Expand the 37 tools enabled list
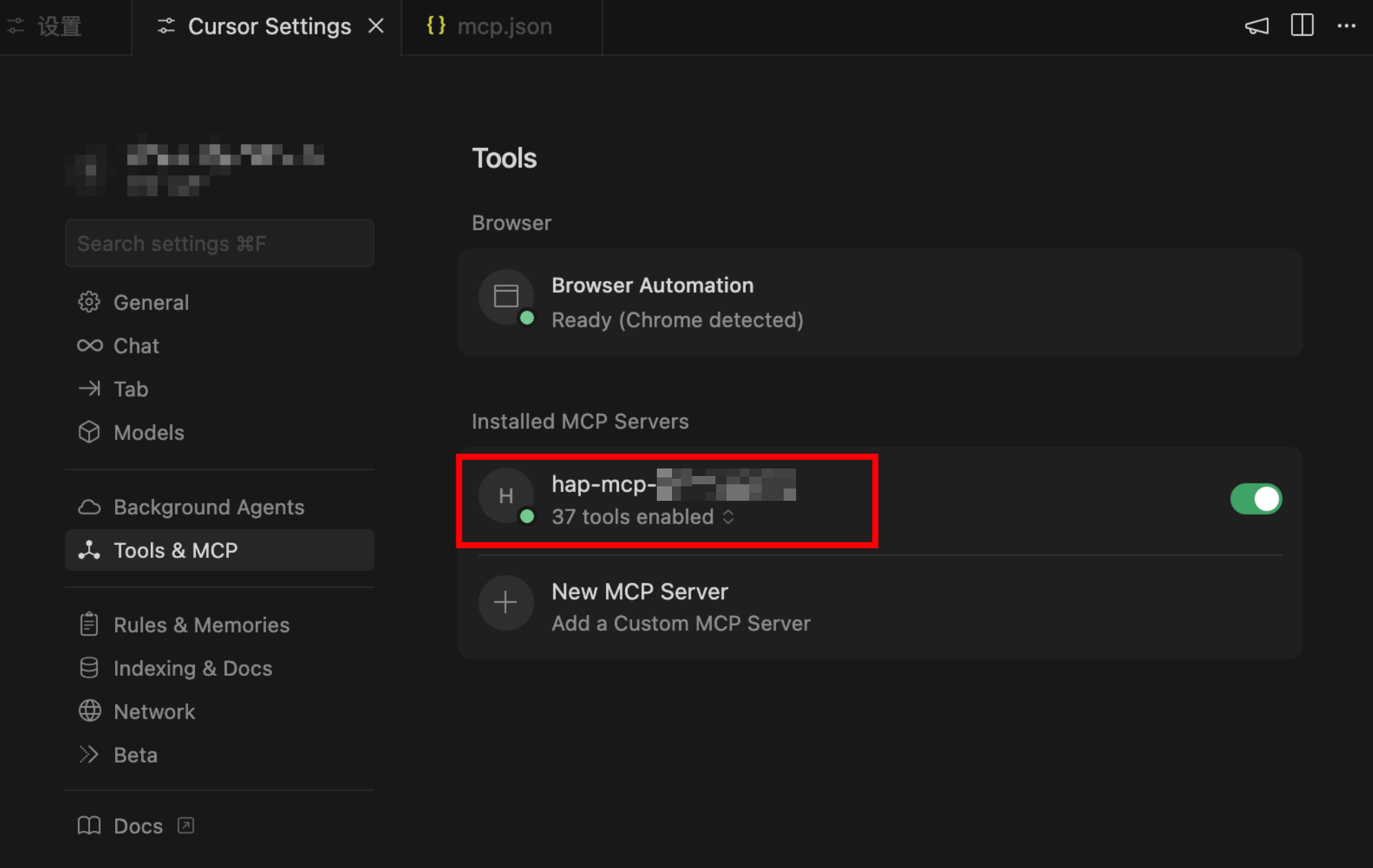Image resolution: width=1373 pixels, height=868 pixels. click(x=728, y=517)
